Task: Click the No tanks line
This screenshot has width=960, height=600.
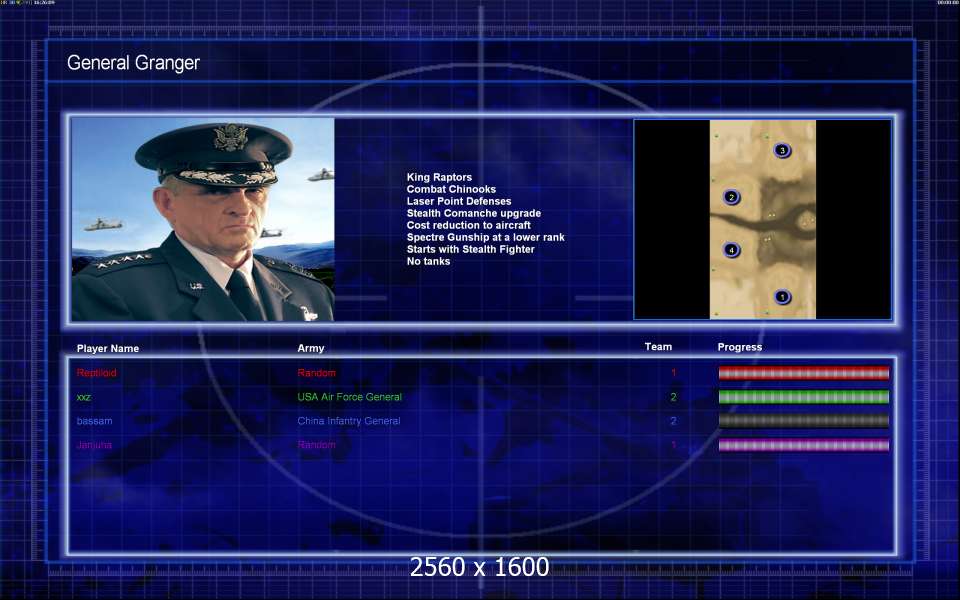Action: (429, 261)
